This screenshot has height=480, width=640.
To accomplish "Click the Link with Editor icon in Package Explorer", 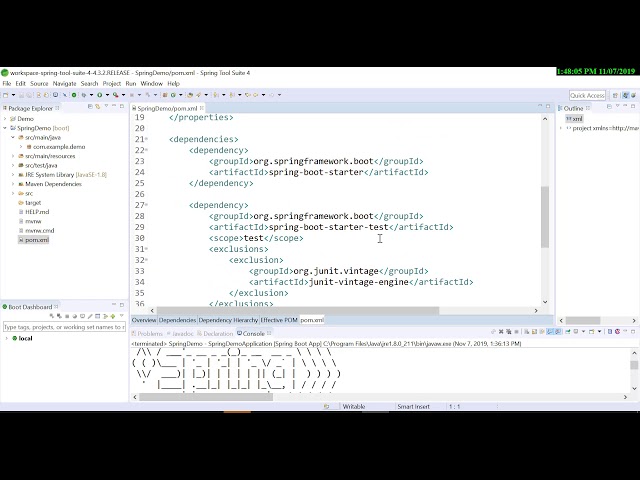I will coord(98,107).
